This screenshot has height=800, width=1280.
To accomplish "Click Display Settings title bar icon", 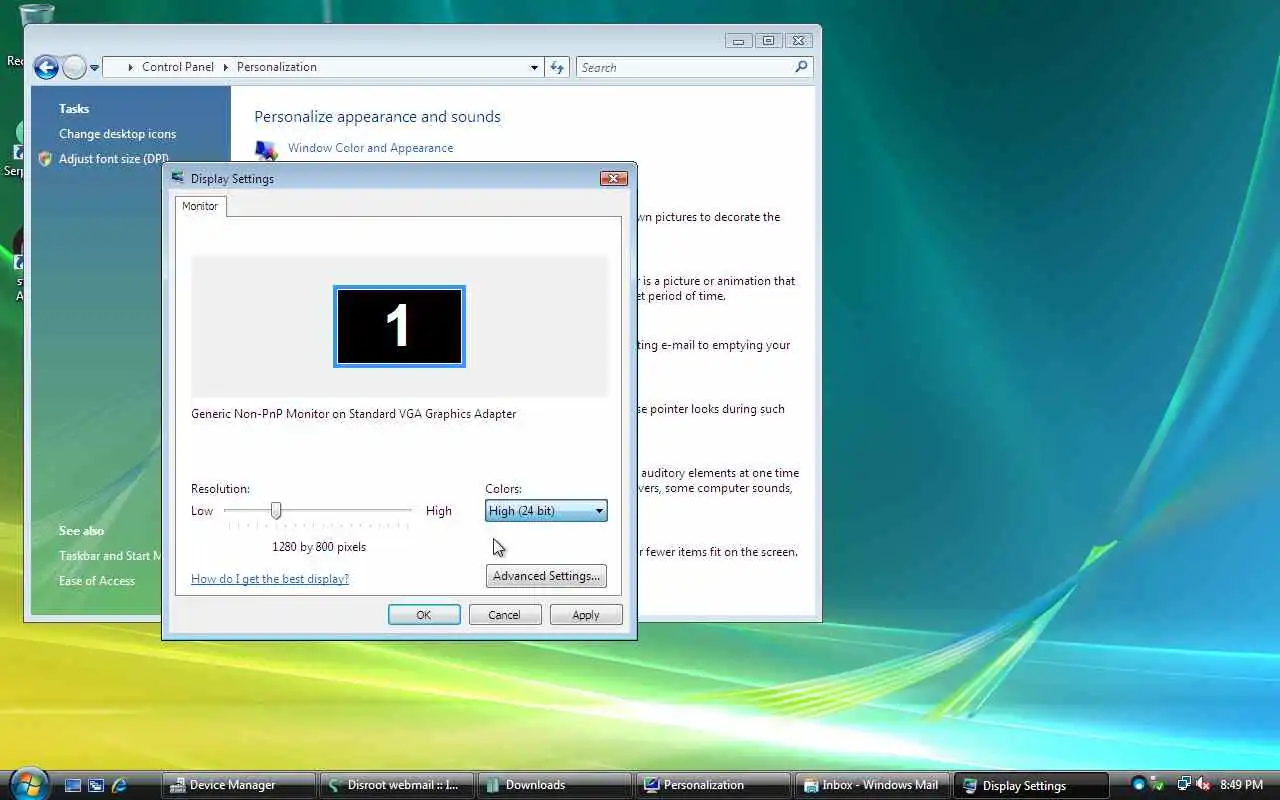I will point(178,178).
